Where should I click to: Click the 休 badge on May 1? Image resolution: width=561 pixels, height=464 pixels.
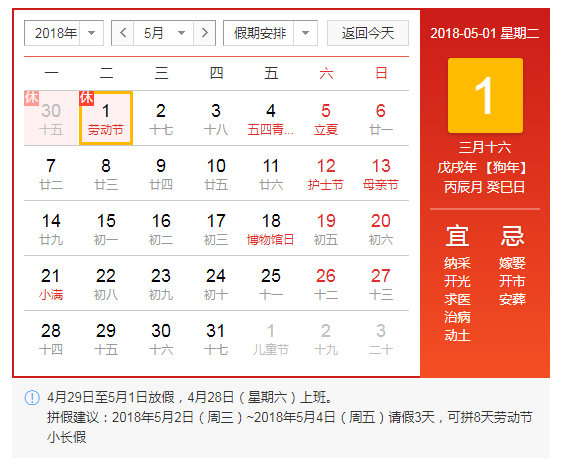pyautogui.click(x=87, y=98)
